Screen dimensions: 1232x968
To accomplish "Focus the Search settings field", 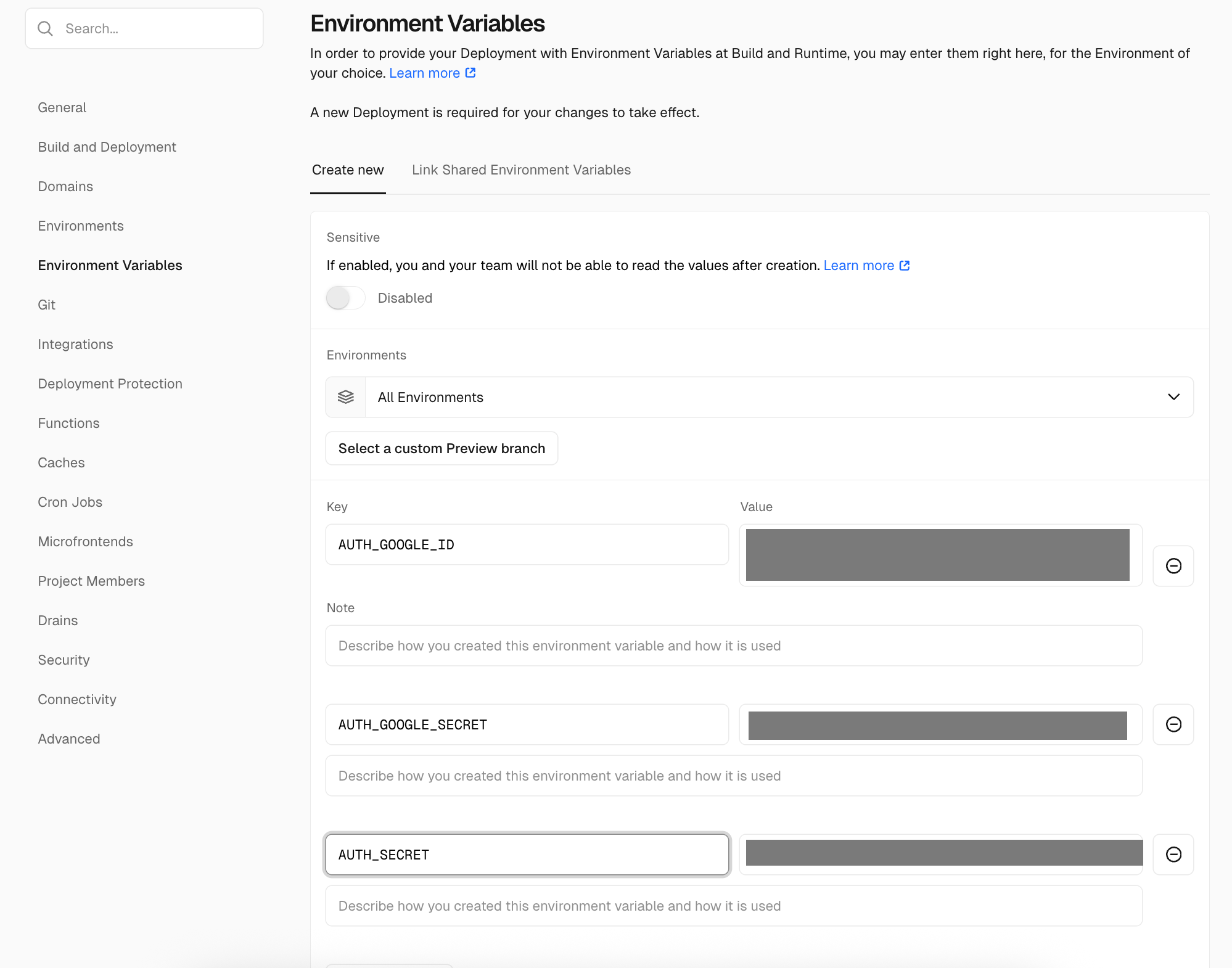I will pos(144,28).
